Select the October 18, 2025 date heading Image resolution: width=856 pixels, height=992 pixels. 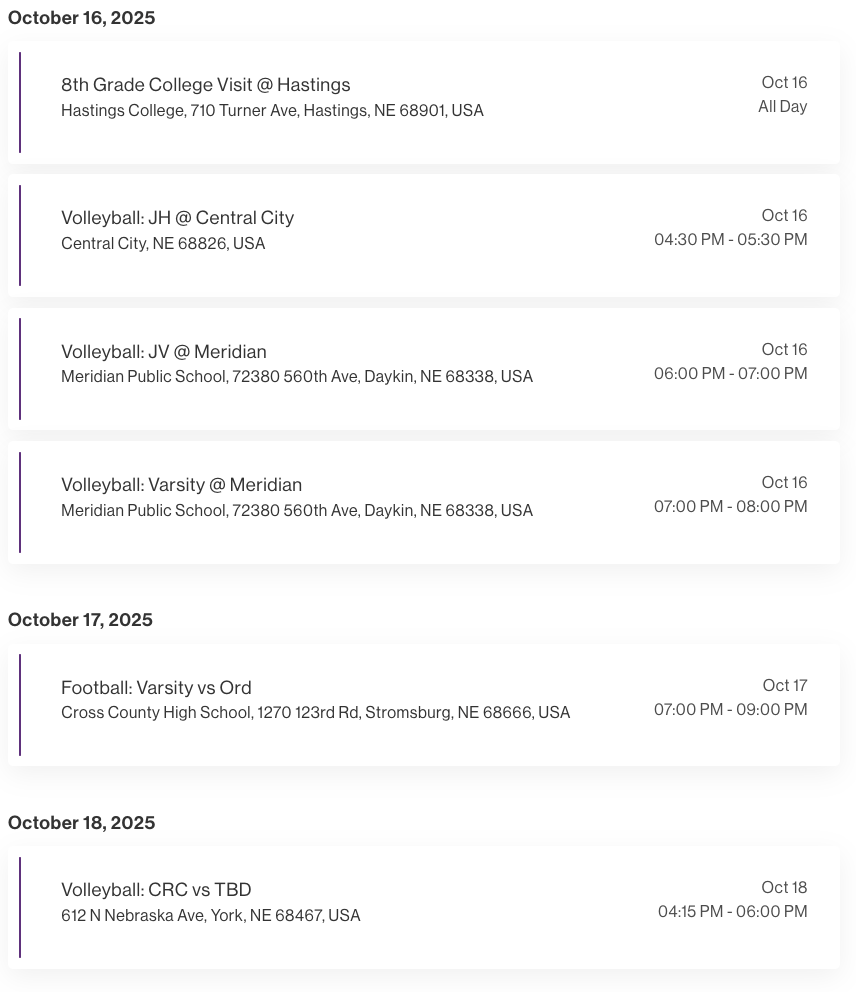[81, 823]
